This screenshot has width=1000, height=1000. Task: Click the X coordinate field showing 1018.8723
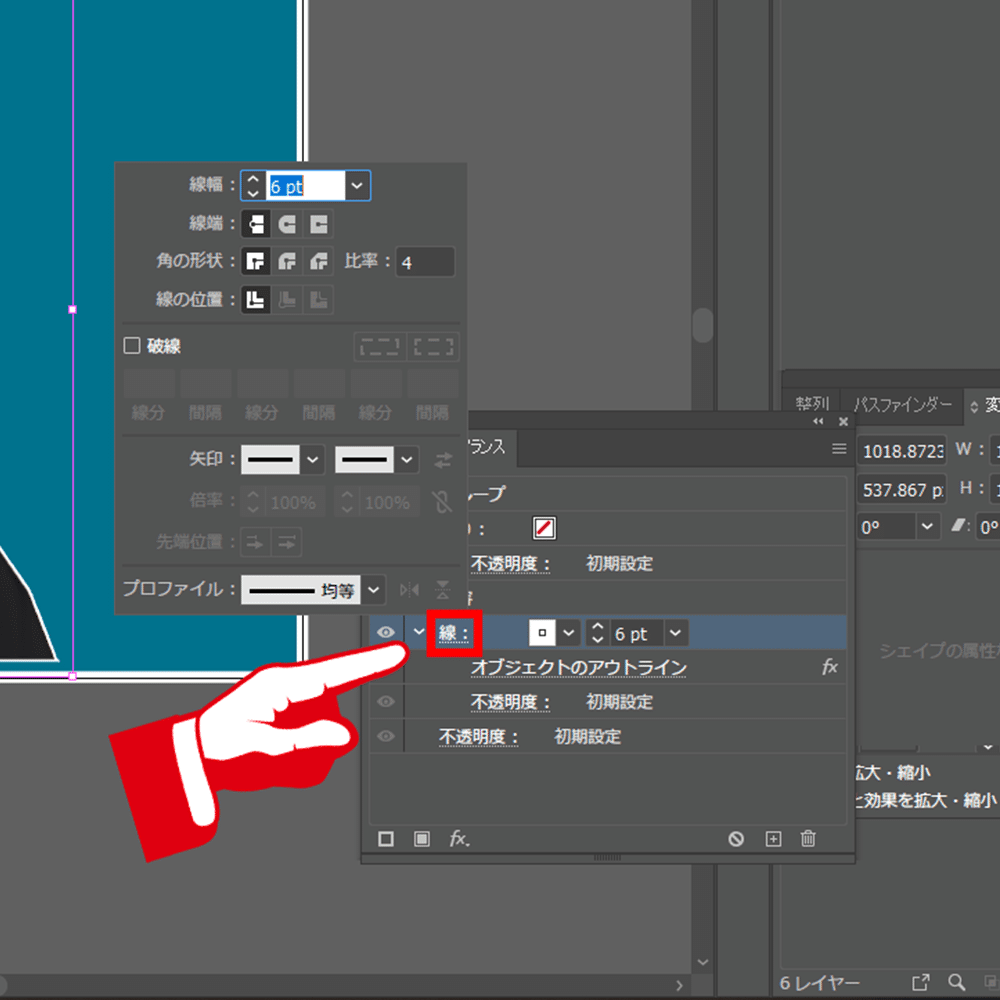(x=901, y=451)
